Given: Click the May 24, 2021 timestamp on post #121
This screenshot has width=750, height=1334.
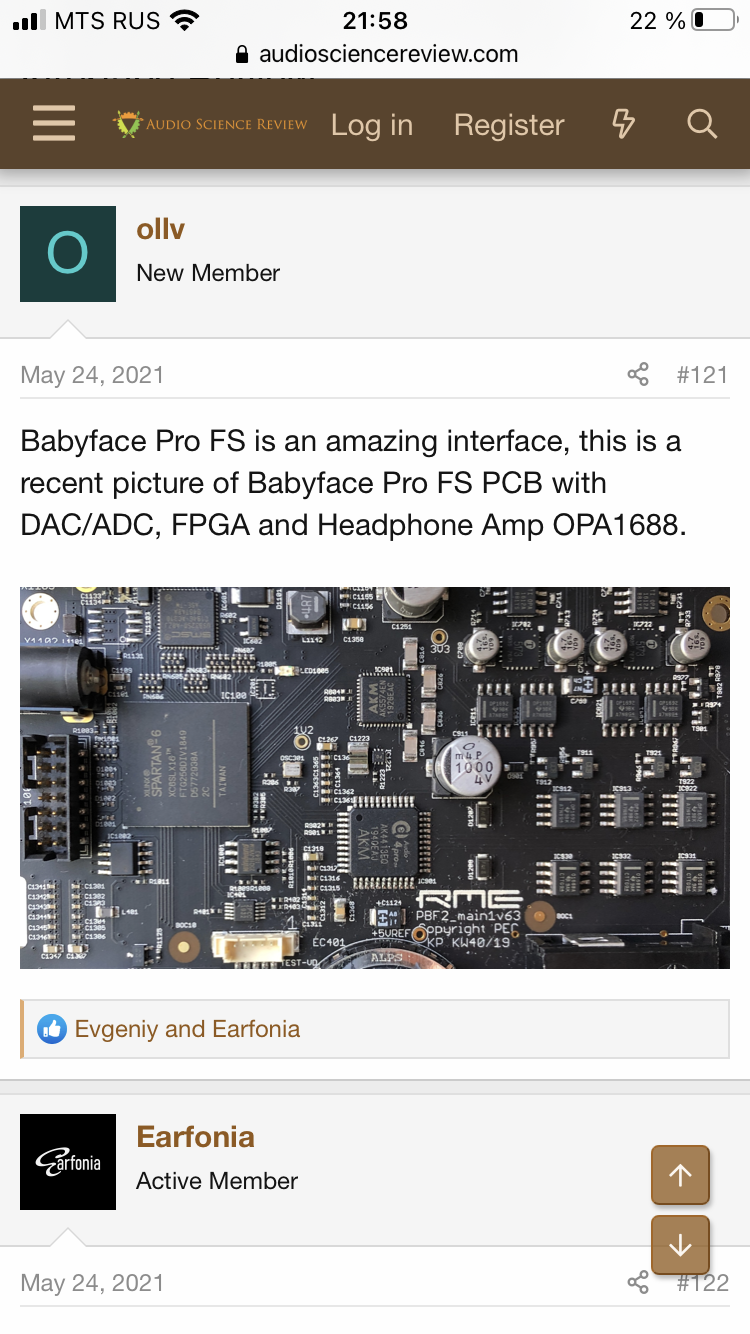Looking at the screenshot, I should (92, 375).
